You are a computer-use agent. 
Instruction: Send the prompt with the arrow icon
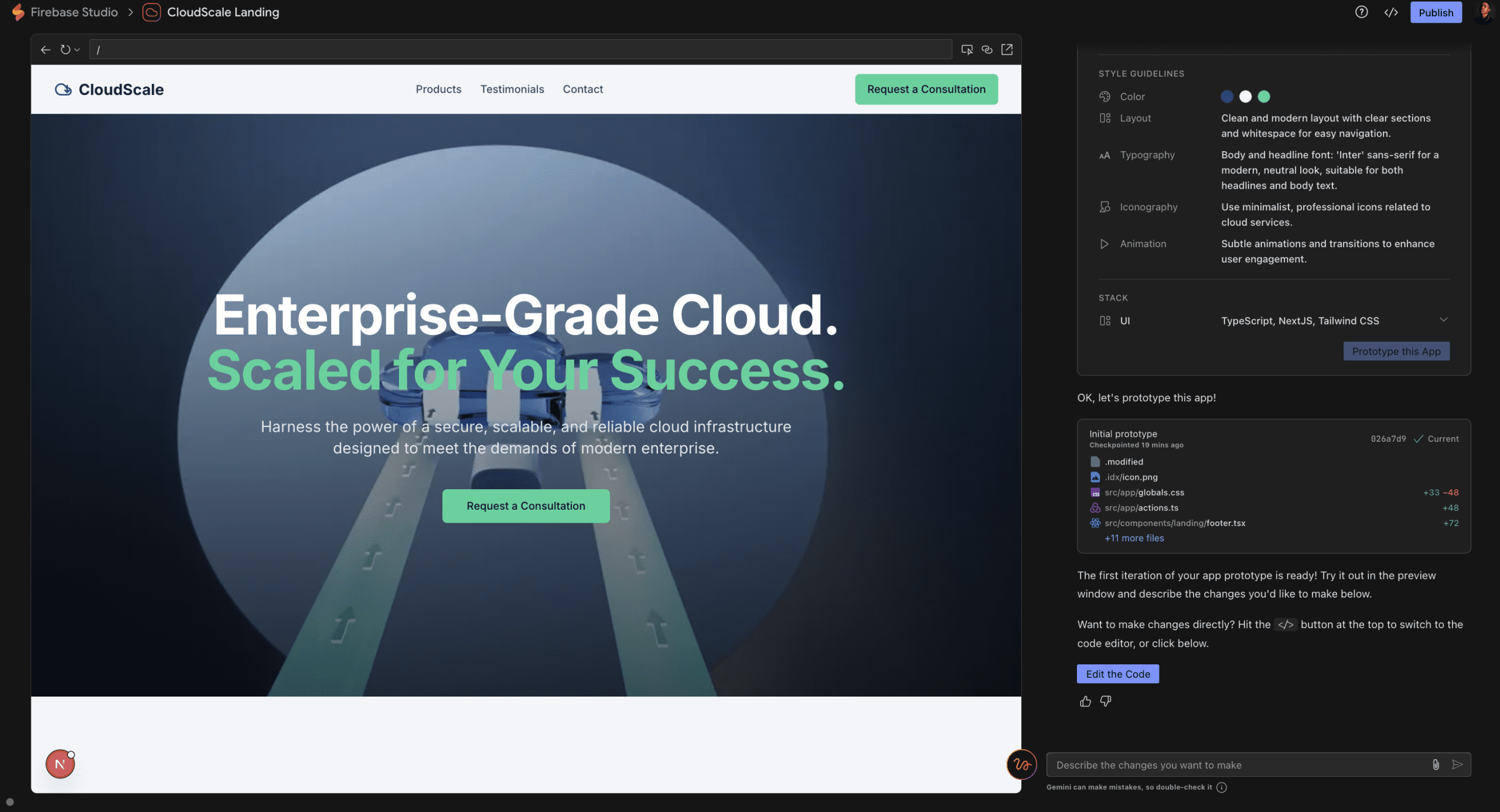1458,765
